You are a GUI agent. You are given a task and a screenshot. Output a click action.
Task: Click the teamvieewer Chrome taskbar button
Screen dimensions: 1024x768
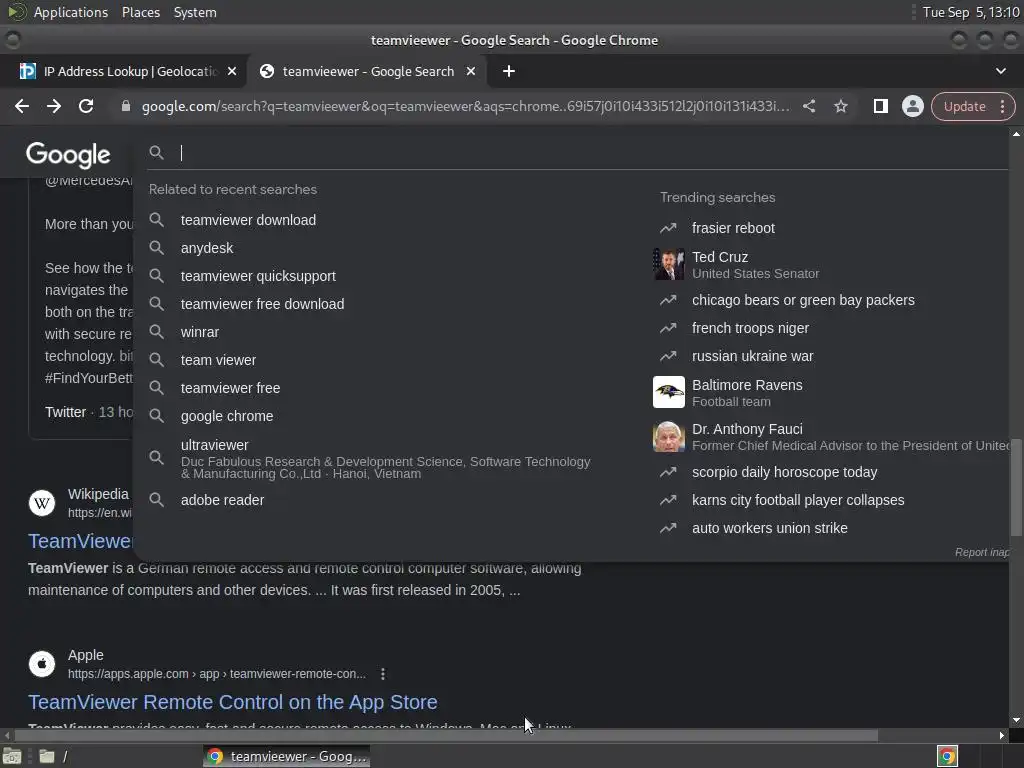[287, 756]
